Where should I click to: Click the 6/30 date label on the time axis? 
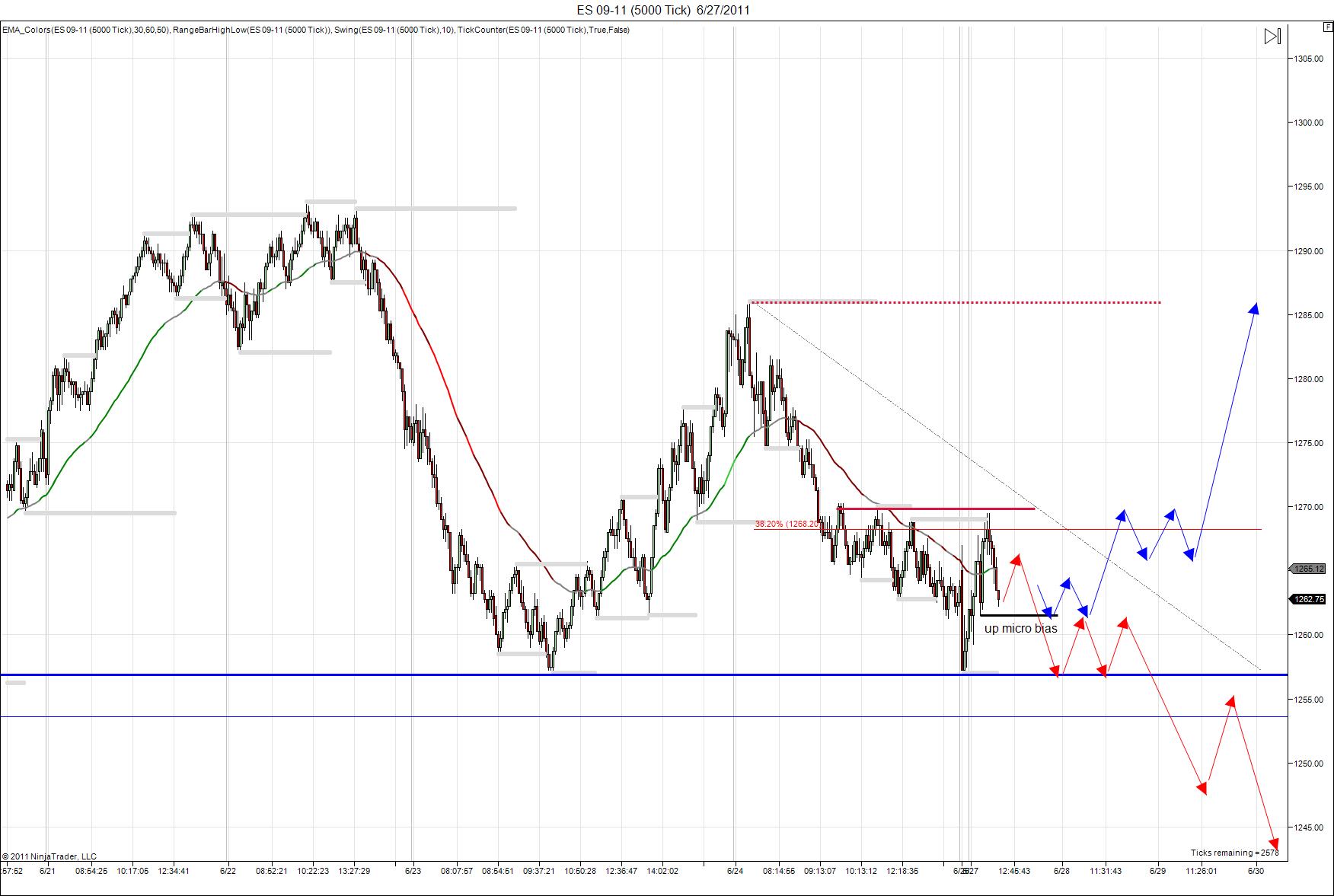click(x=1256, y=871)
